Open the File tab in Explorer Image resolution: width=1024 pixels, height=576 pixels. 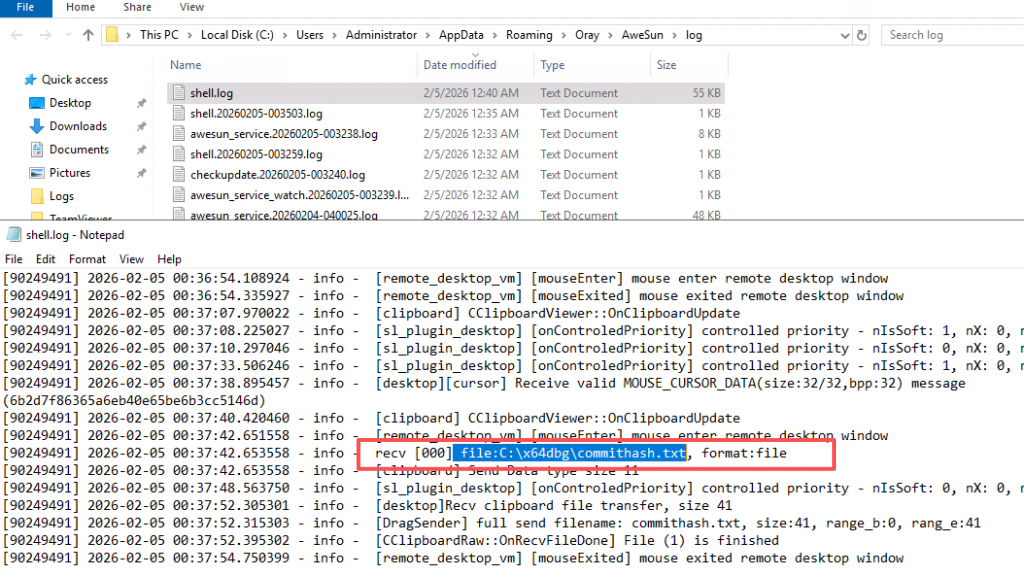[x=25, y=7]
